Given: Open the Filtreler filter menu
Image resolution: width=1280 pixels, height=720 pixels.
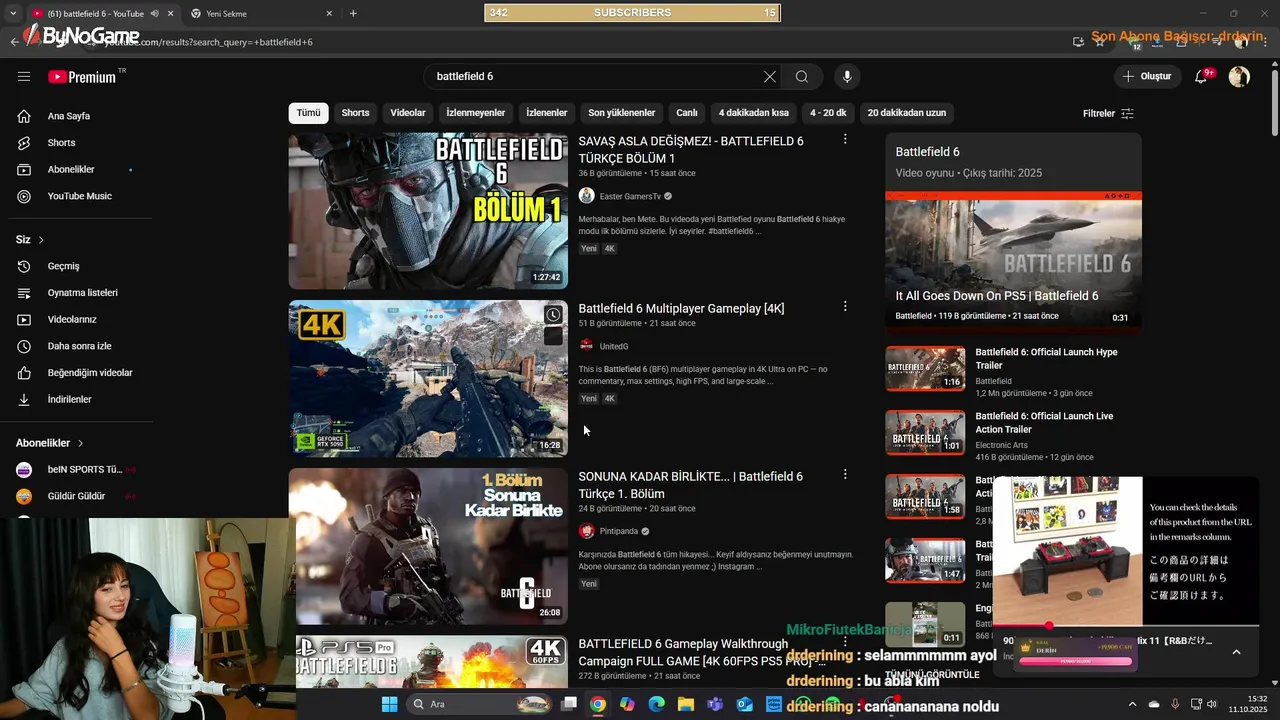Looking at the screenshot, I should click(x=1108, y=113).
